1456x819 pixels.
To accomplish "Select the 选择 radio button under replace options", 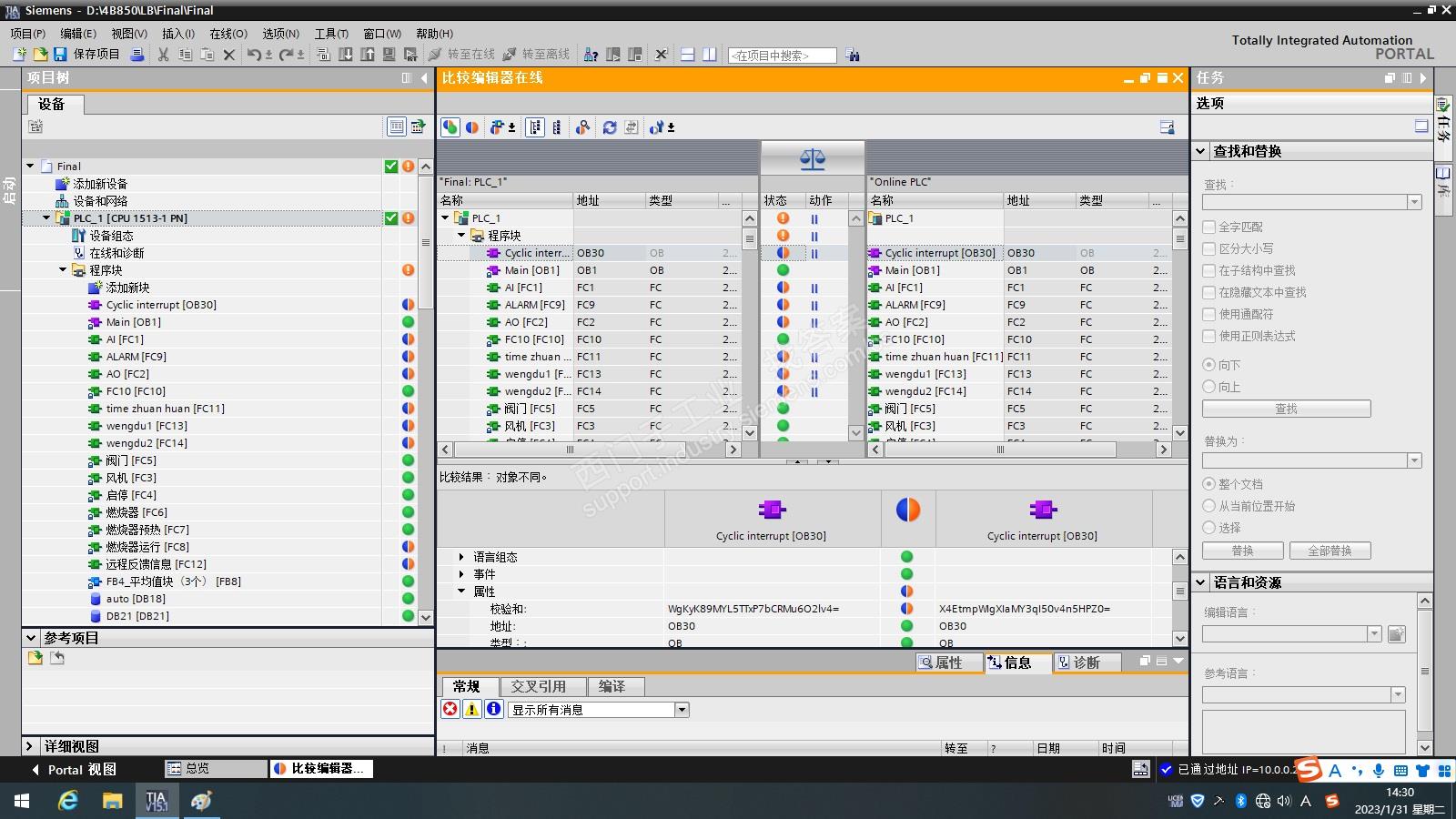I will click(x=1209, y=528).
